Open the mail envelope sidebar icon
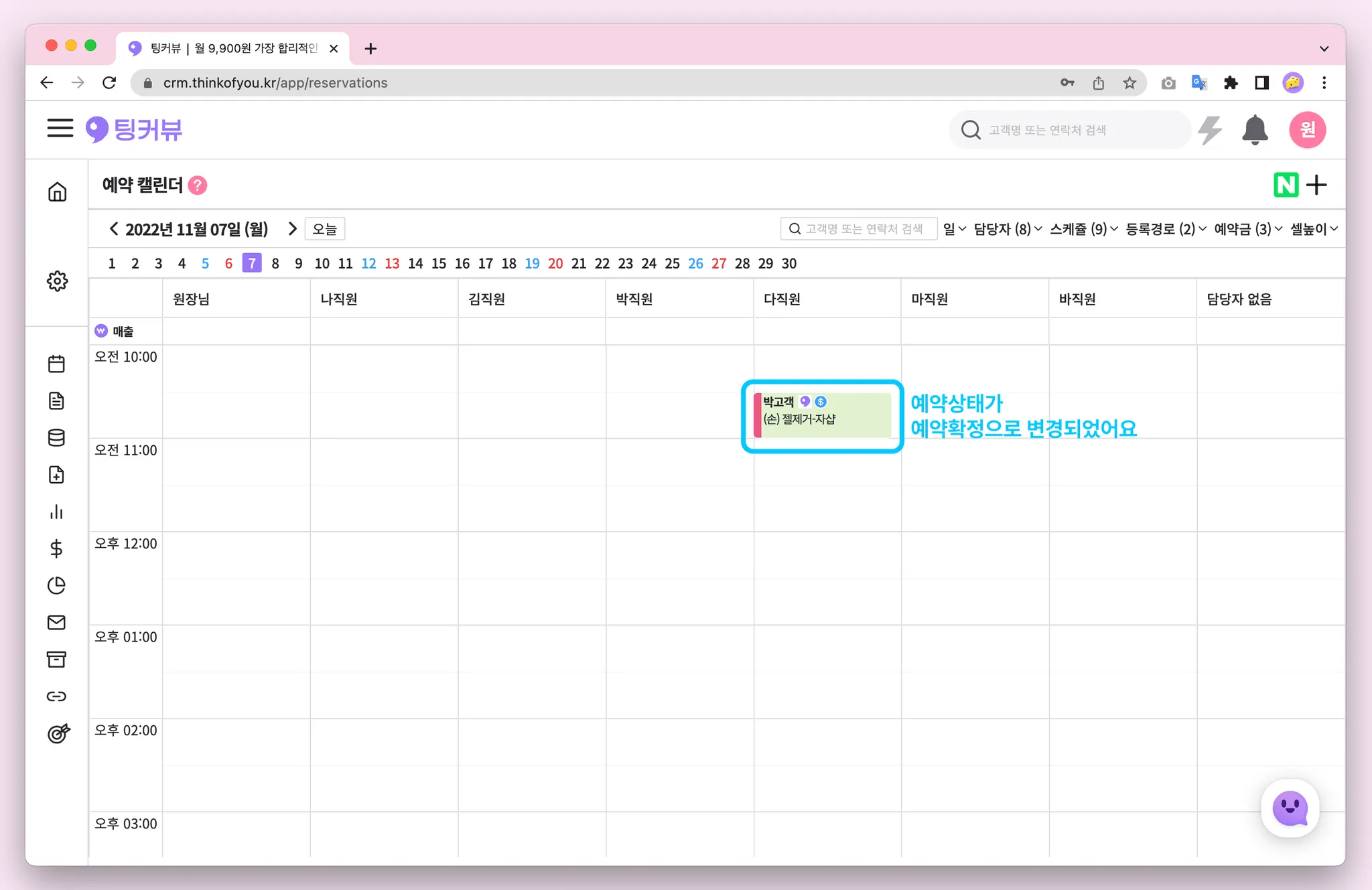Screen dimensions: 1372x890 pyautogui.click(x=57, y=622)
